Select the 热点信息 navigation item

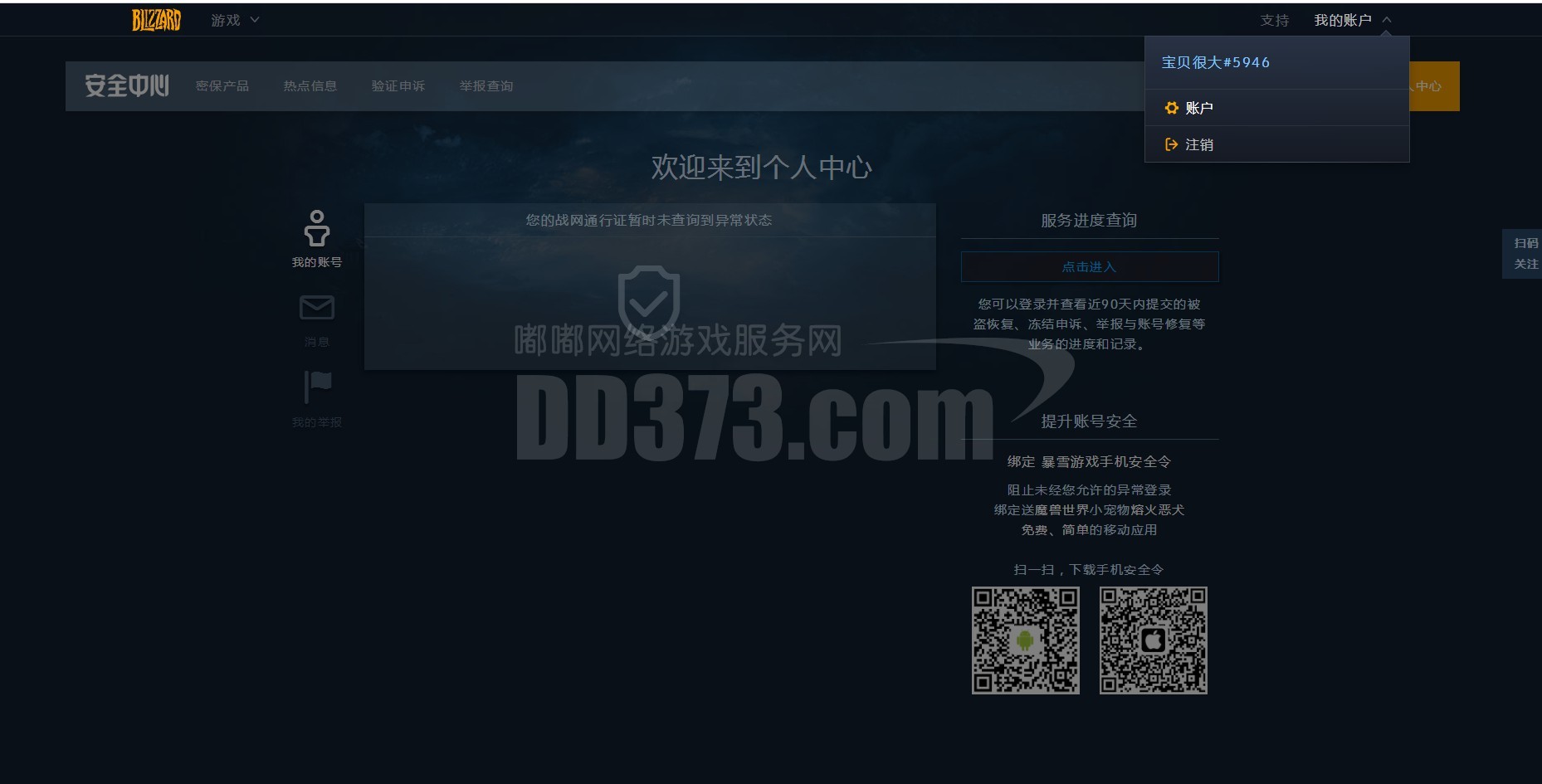(x=310, y=85)
